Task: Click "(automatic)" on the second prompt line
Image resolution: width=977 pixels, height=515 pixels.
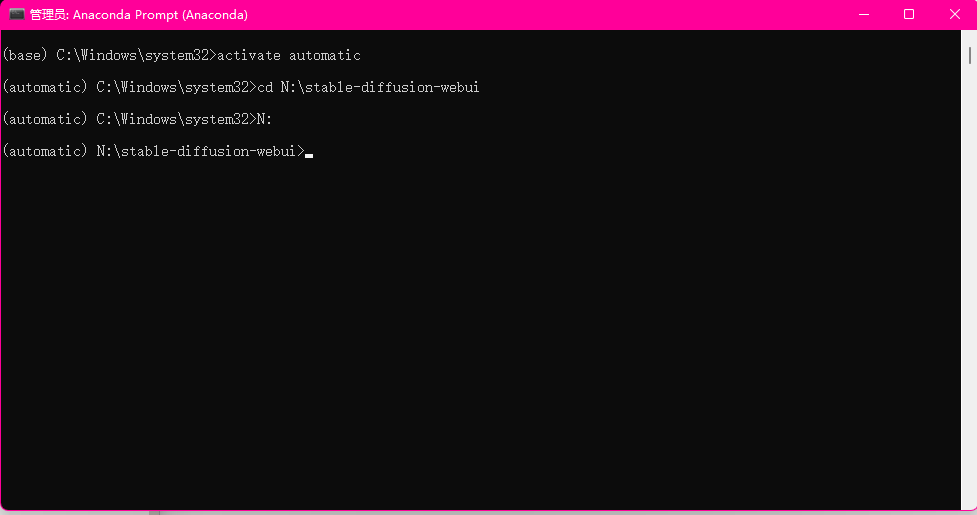Action: click(x=45, y=87)
